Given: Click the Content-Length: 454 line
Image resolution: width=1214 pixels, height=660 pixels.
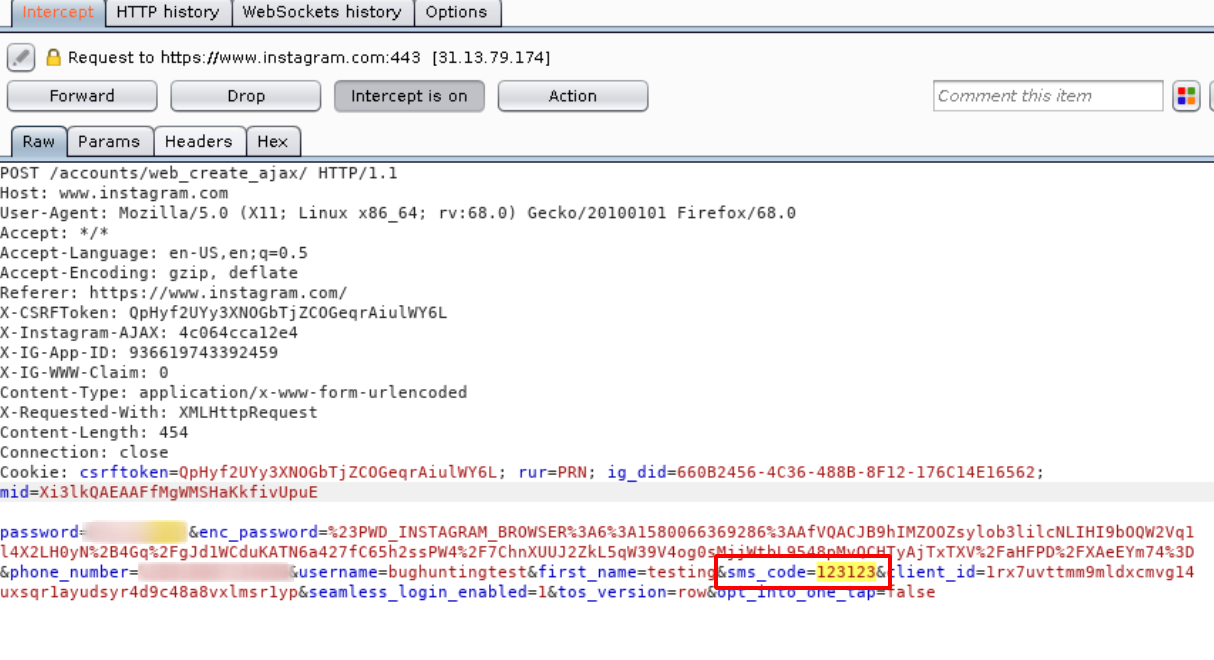Looking at the screenshot, I should click(94, 433).
